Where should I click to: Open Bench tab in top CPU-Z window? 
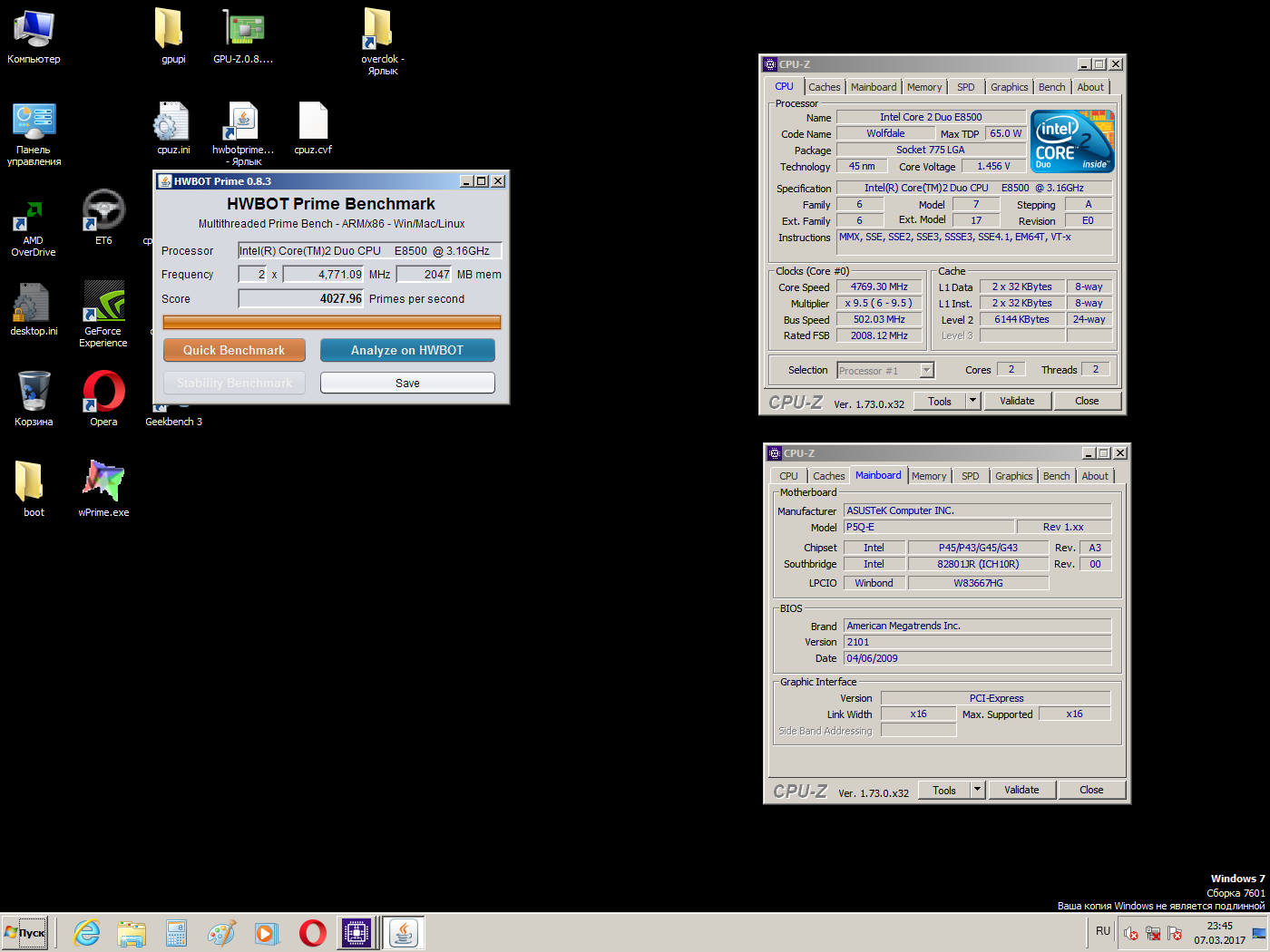[1052, 87]
